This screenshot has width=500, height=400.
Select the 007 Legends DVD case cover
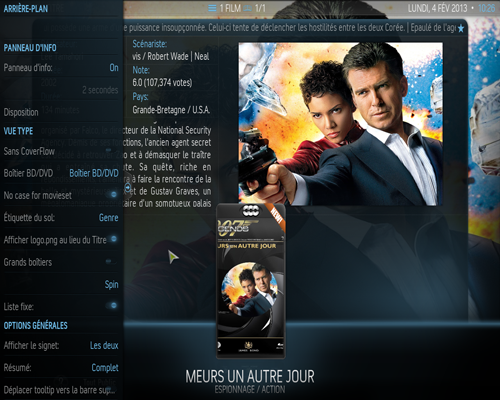pyautogui.click(x=251, y=281)
